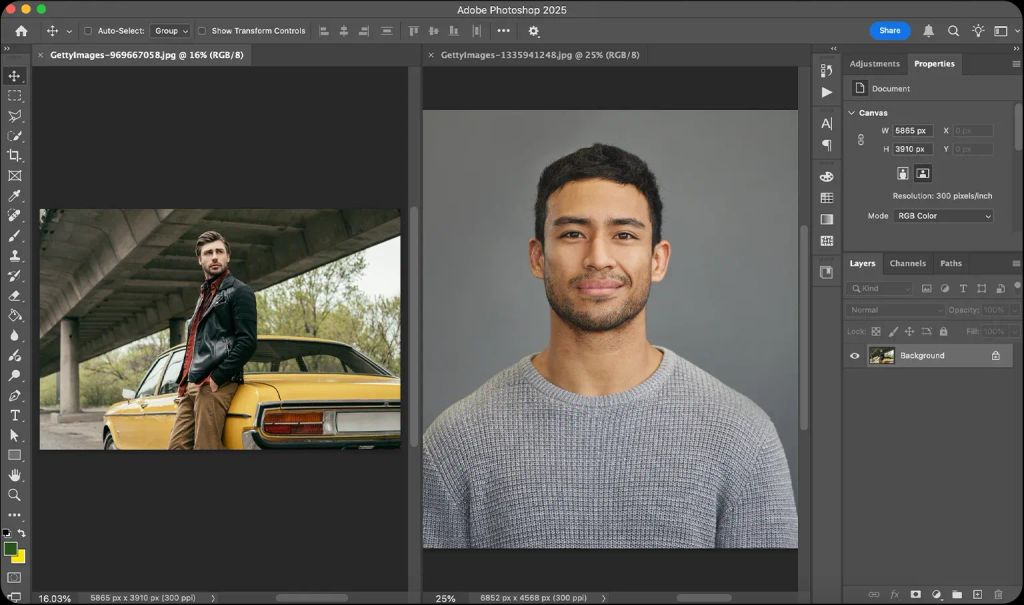
Task: Select the Zoom tool in toolbar
Action: click(x=14, y=495)
